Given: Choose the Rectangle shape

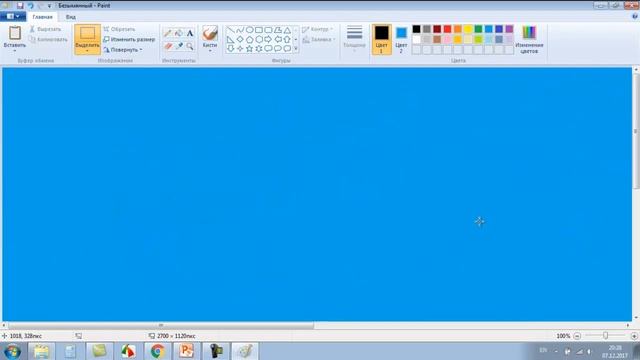Looking at the screenshot, I should [259, 30].
